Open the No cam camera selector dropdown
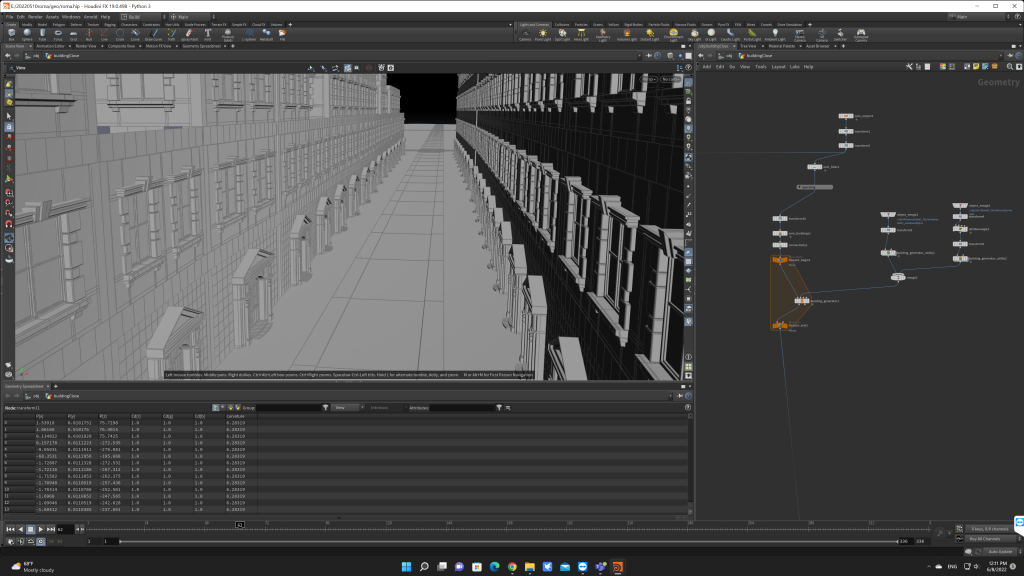 click(x=670, y=79)
